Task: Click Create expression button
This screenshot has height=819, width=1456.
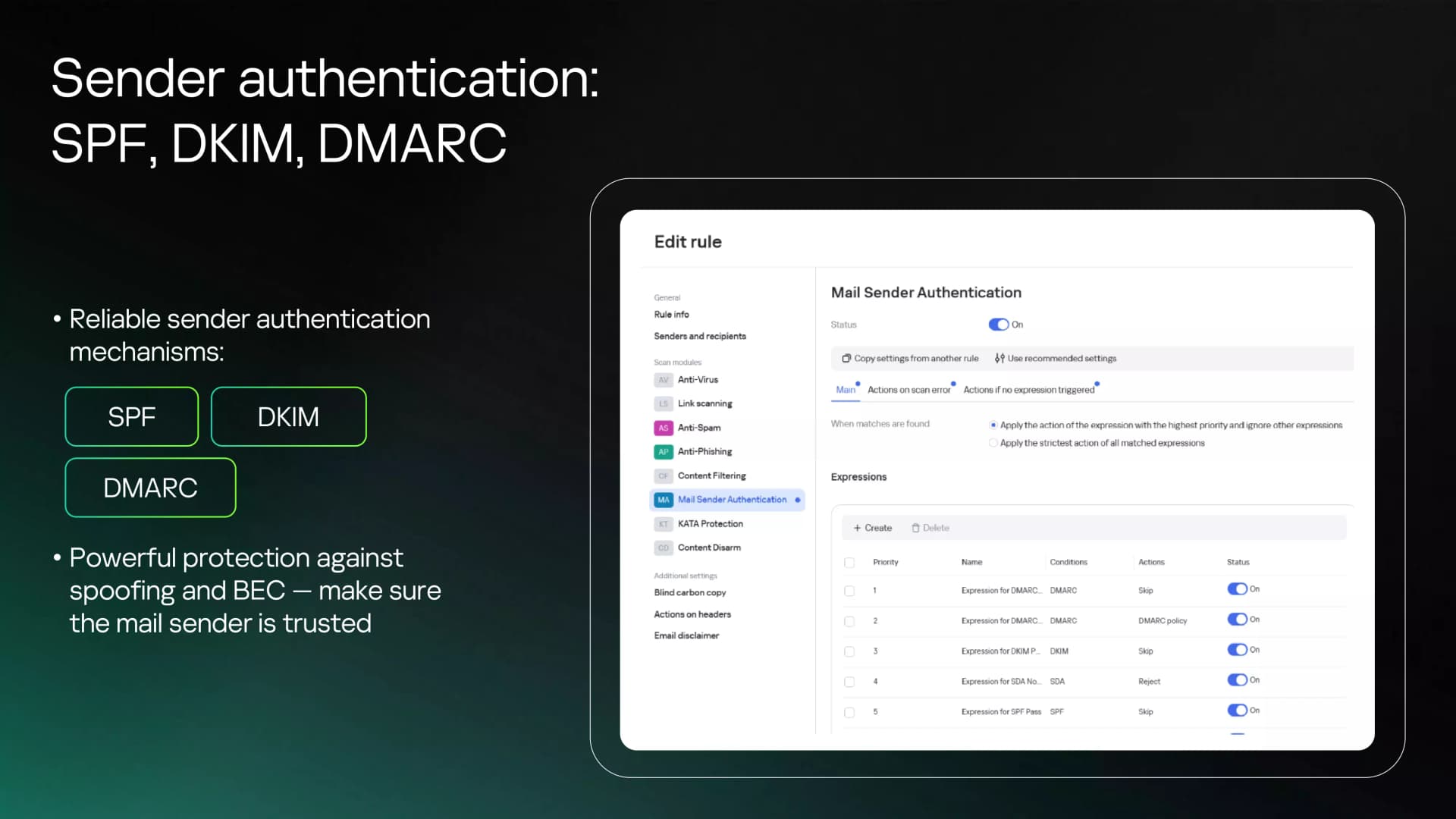Action: pyautogui.click(x=872, y=528)
